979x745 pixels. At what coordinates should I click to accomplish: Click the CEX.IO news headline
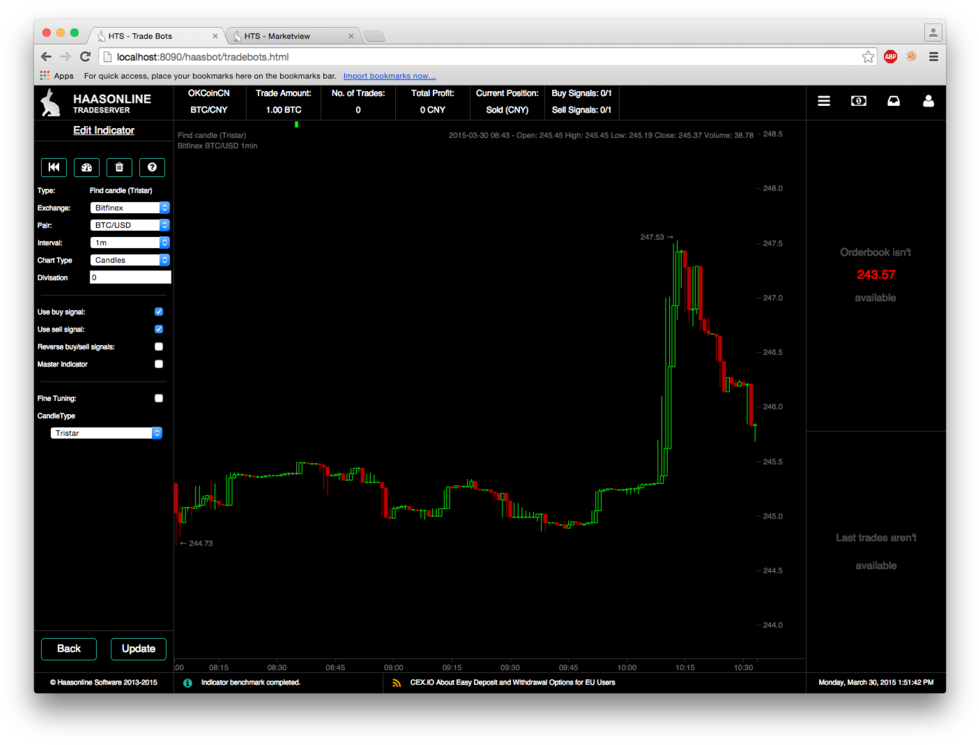[513, 683]
